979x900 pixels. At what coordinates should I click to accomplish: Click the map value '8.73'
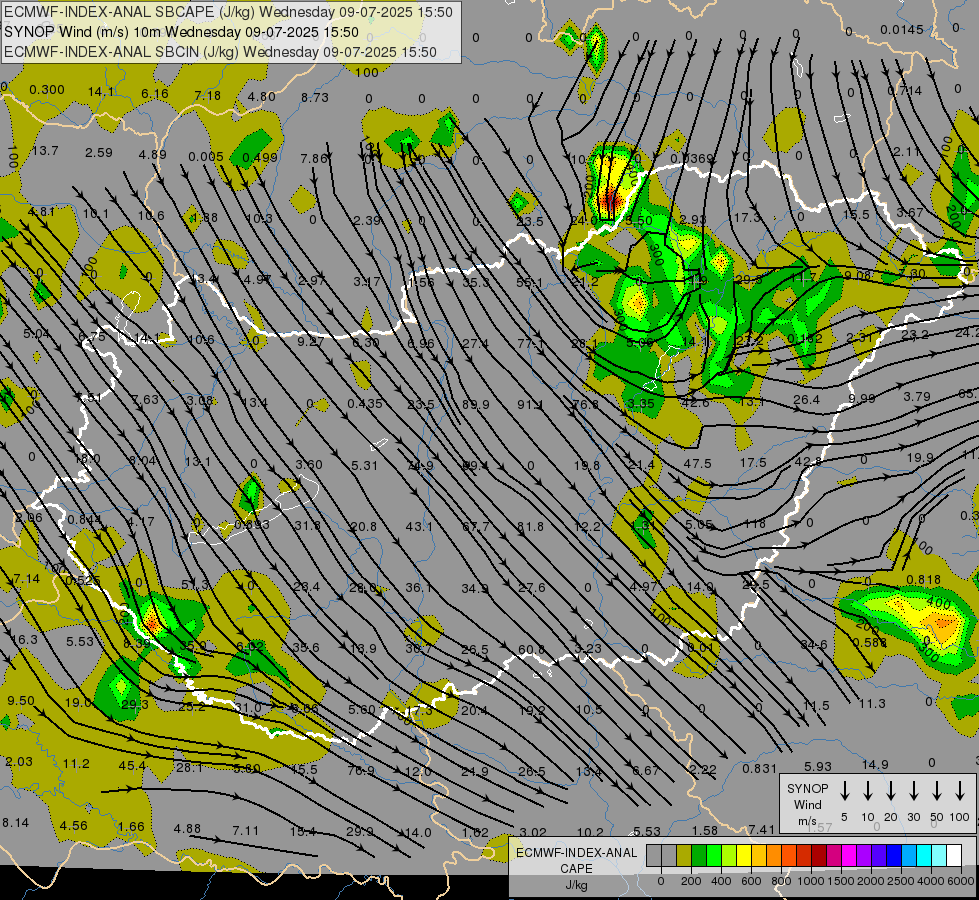(x=315, y=97)
